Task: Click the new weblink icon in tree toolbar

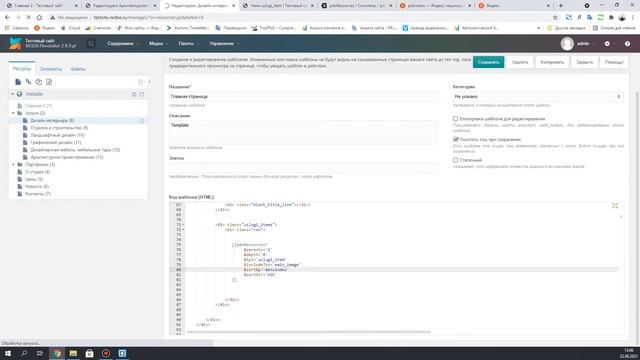Action: [x=28, y=82]
